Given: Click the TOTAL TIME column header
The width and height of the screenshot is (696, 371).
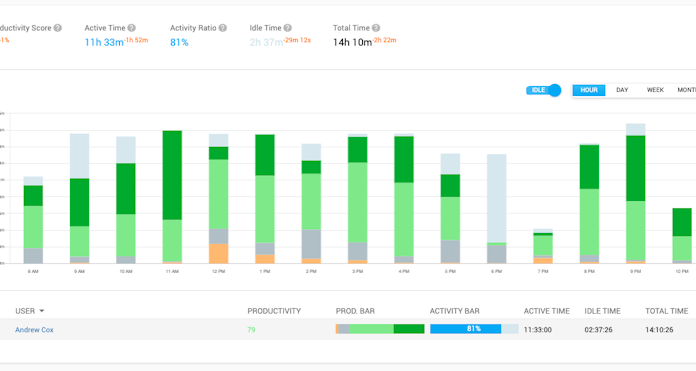Looking at the screenshot, I should click(667, 311).
